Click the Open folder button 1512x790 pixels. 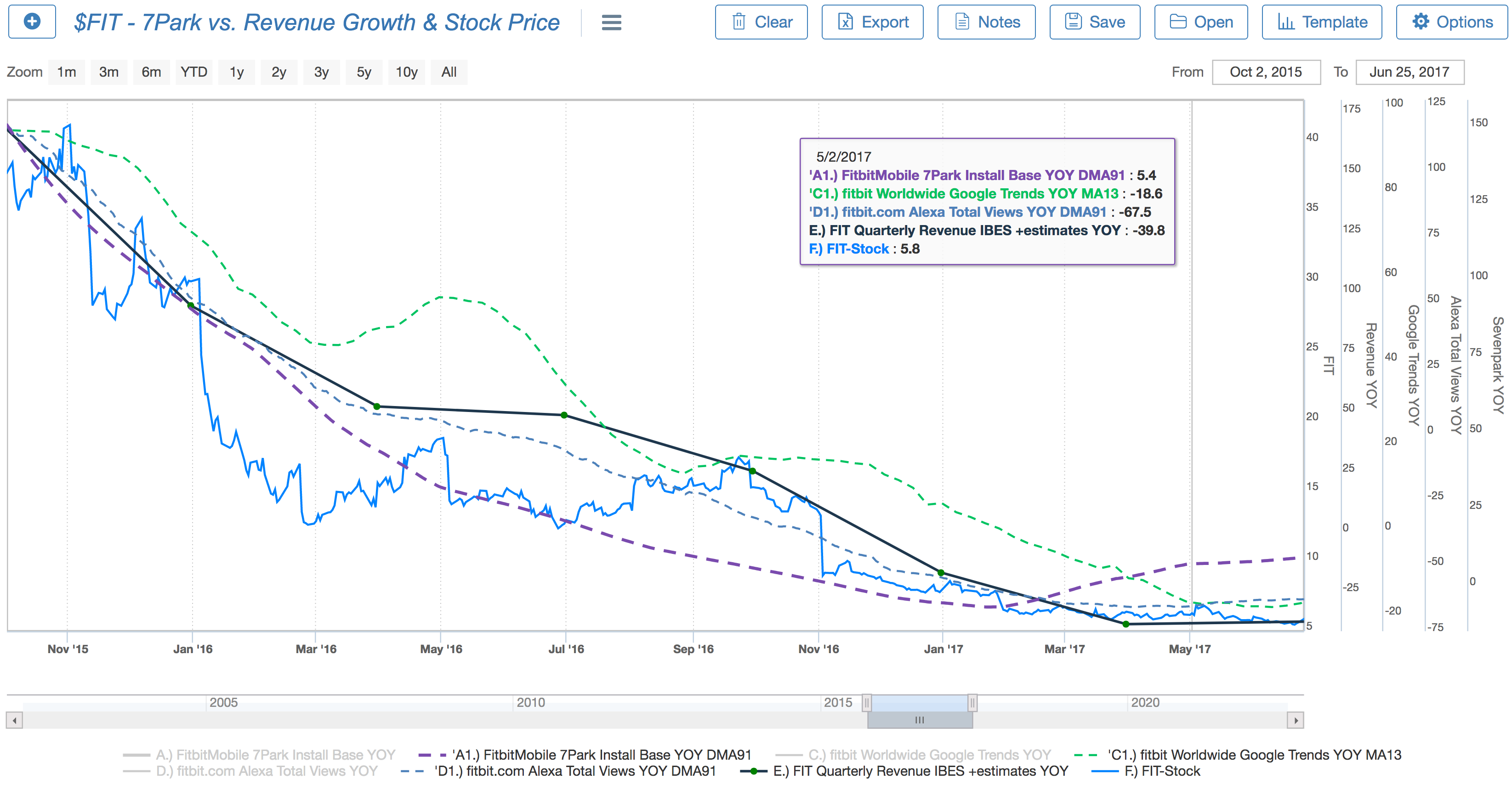[1201, 23]
